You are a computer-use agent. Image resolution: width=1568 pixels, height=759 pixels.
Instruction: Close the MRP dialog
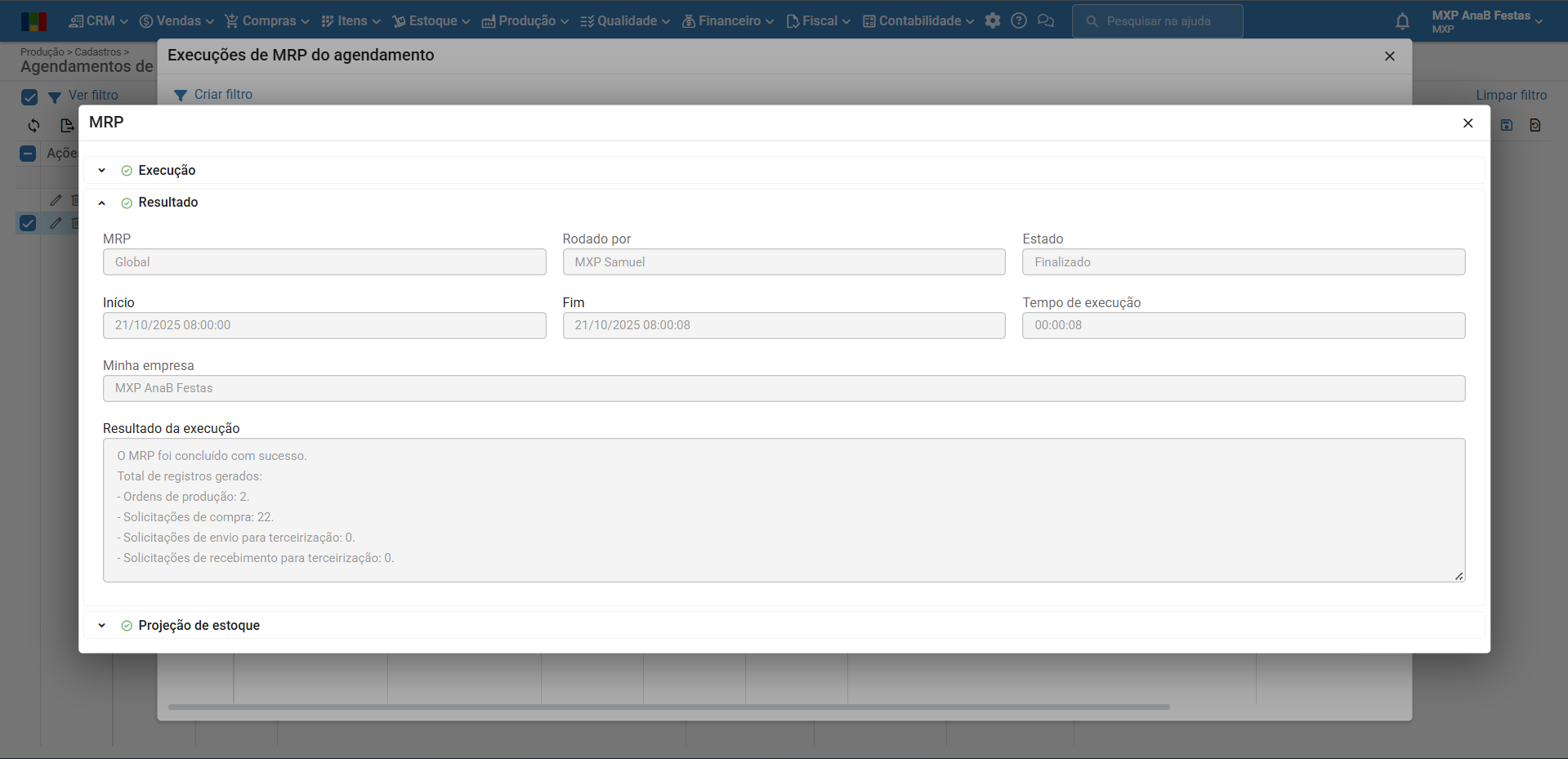(x=1467, y=123)
